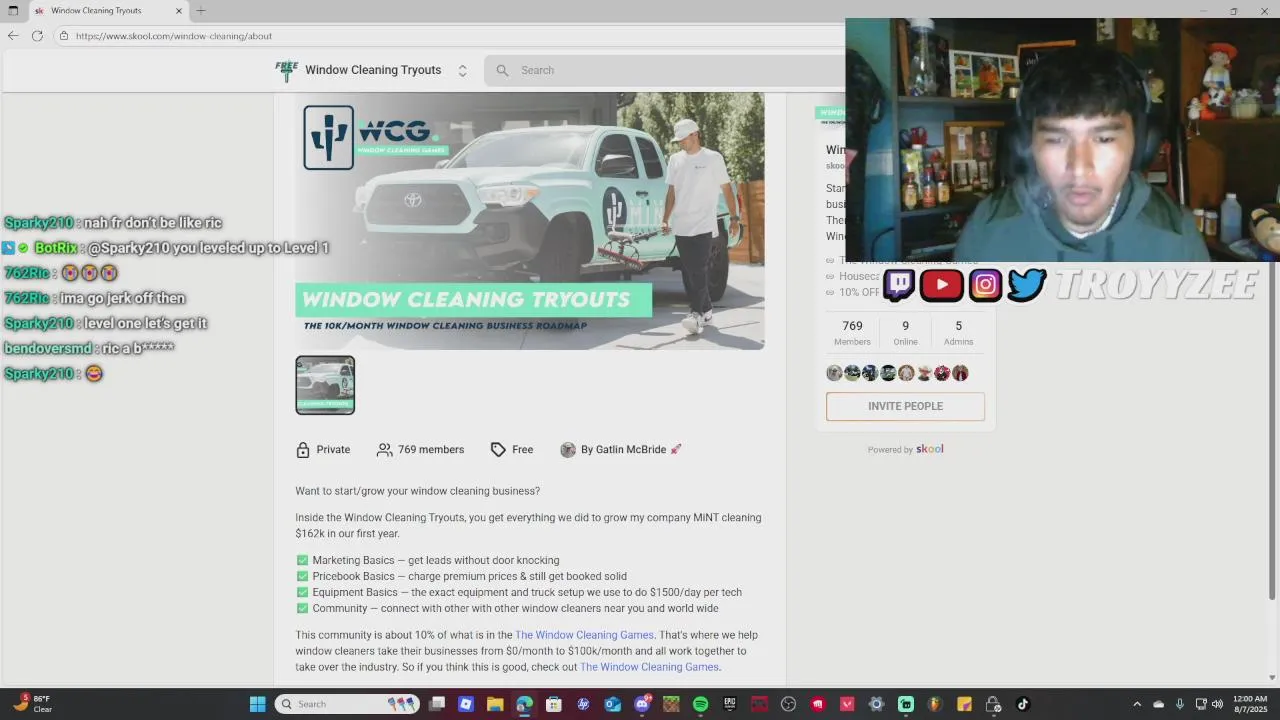Screen dimensions: 1280x720
Task: Open Spotify from taskbar
Action: tap(700, 704)
